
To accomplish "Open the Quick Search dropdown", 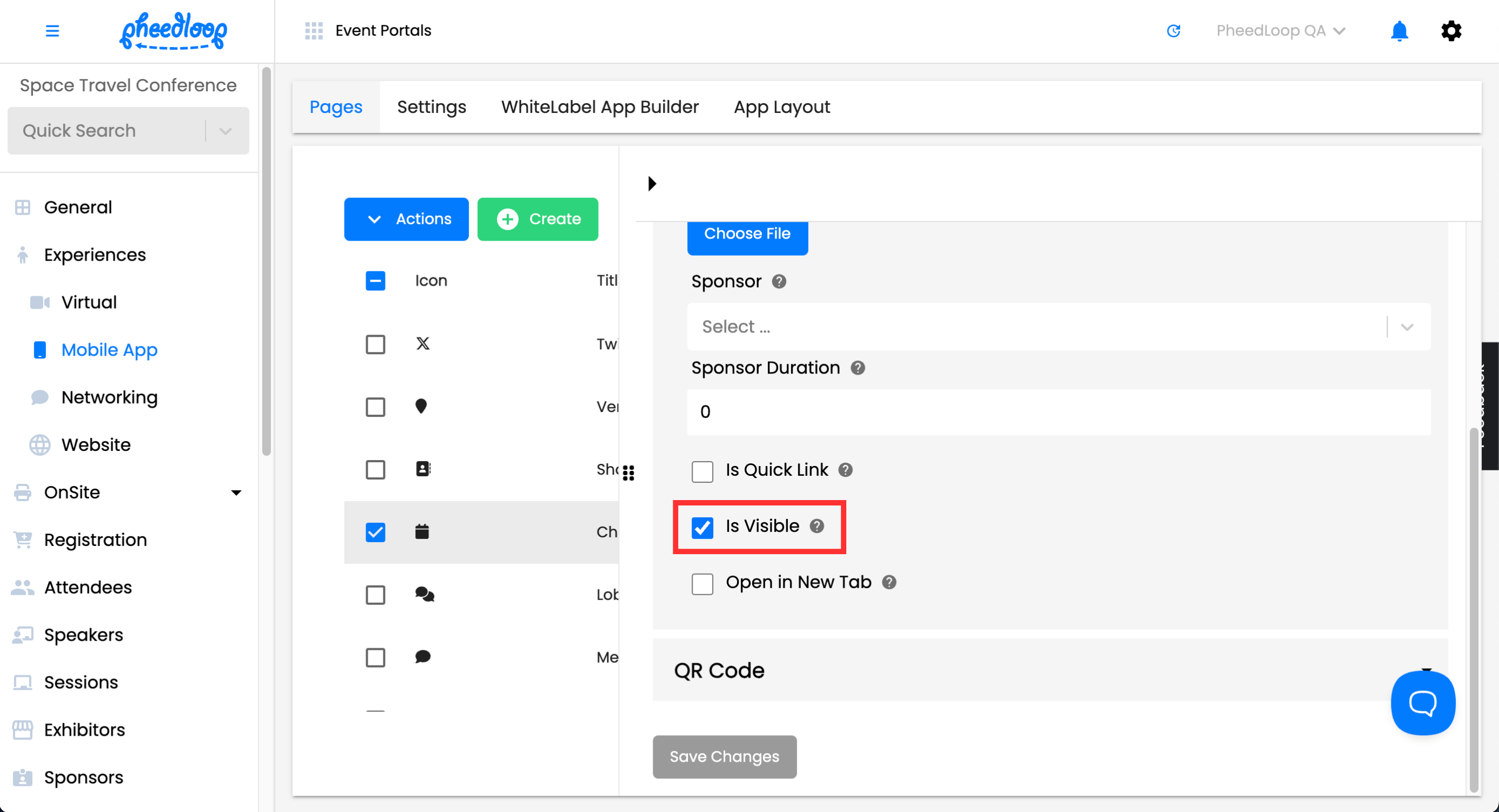I will tap(128, 131).
